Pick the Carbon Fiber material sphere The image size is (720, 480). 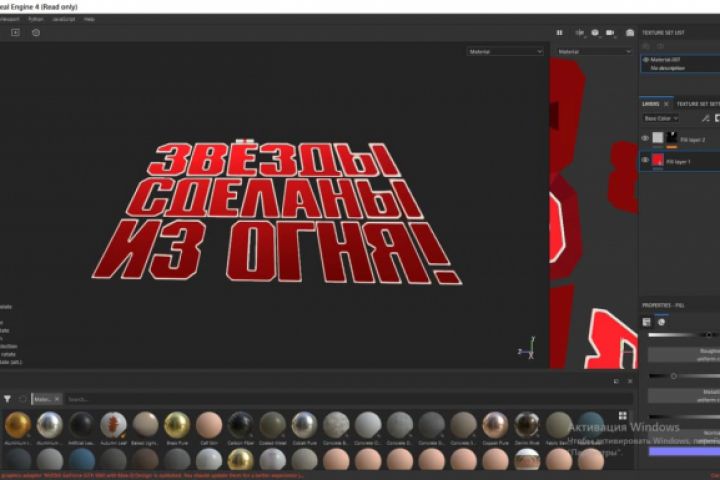pyautogui.click(x=241, y=425)
